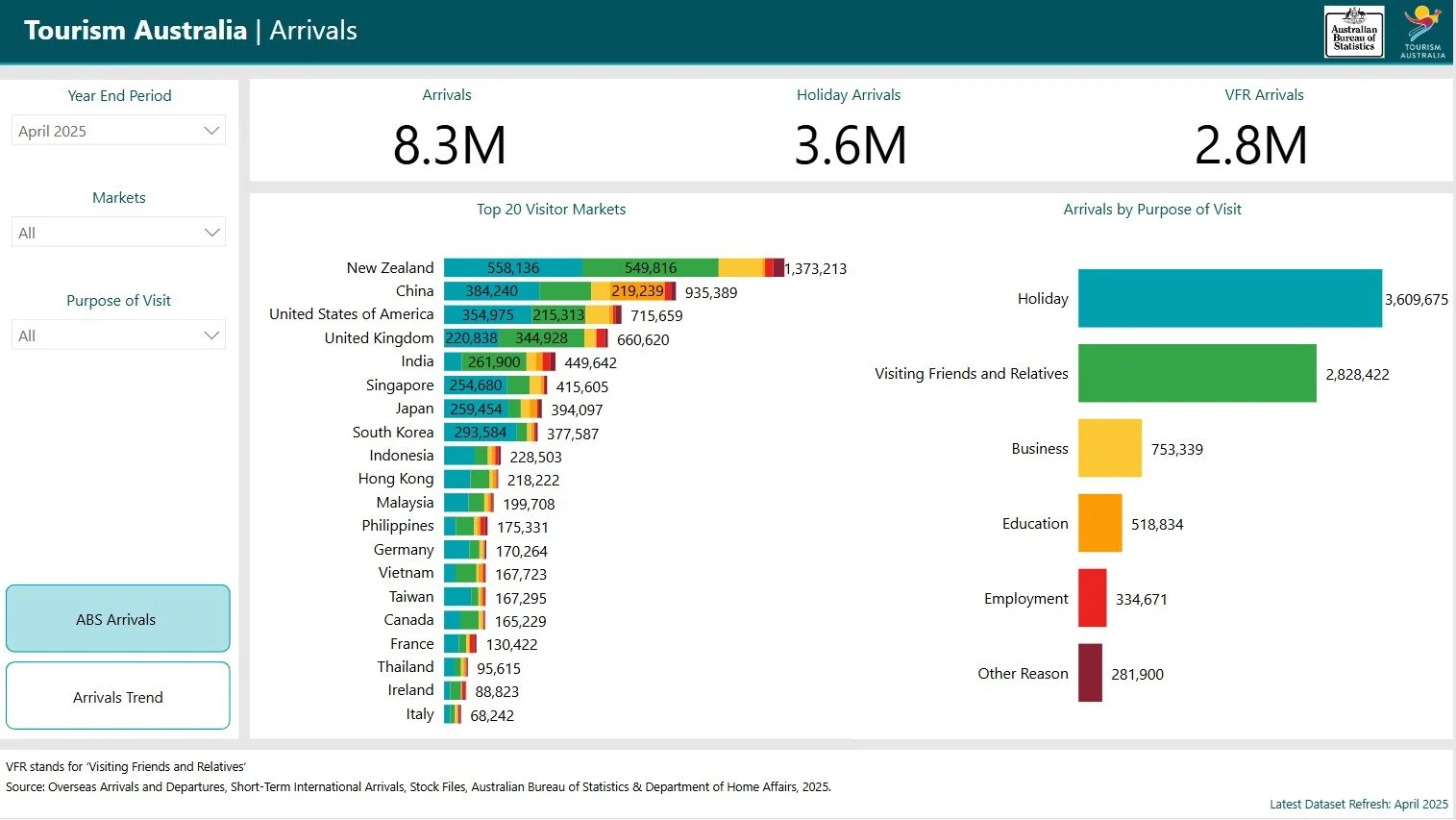Click the Germany market label
Viewport: 1456px width, 820px height.
(404, 550)
